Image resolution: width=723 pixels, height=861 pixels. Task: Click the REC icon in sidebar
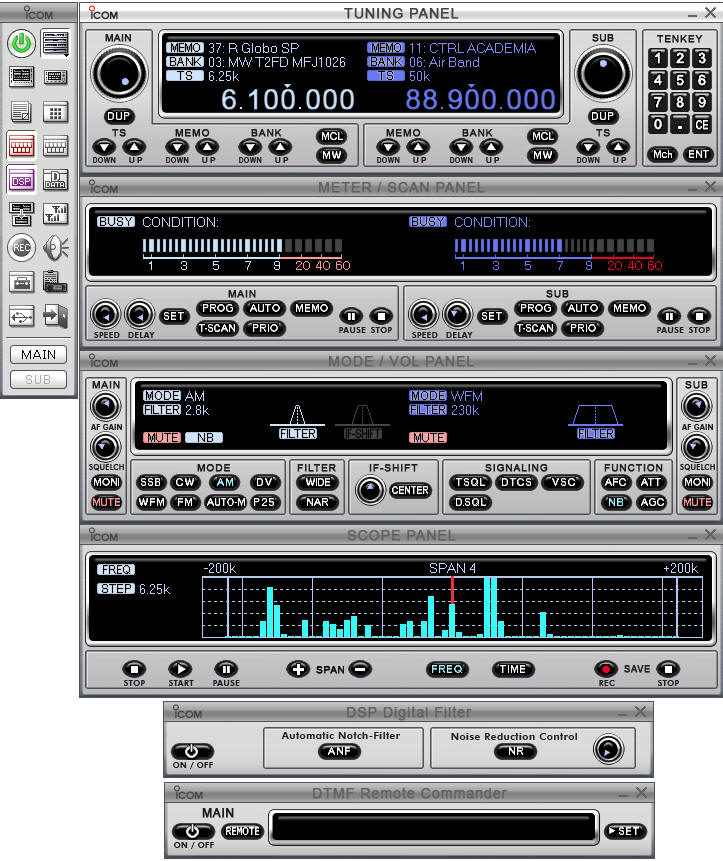point(22,247)
